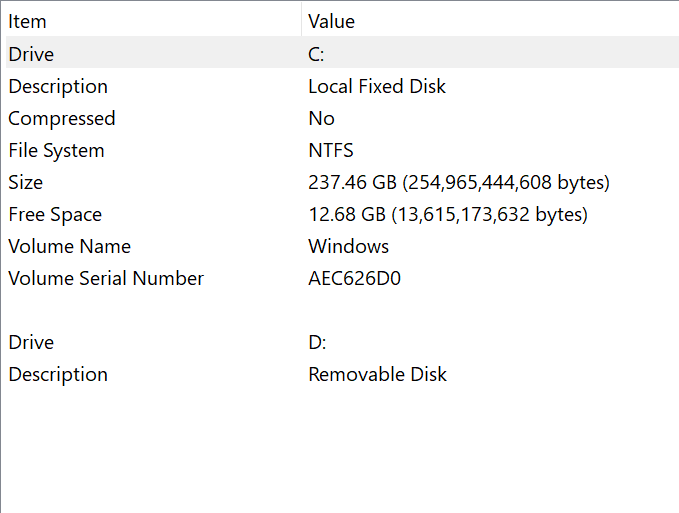679x513 pixels.
Task: Click the 'Windows' volume name value
Action: coord(348,246)
